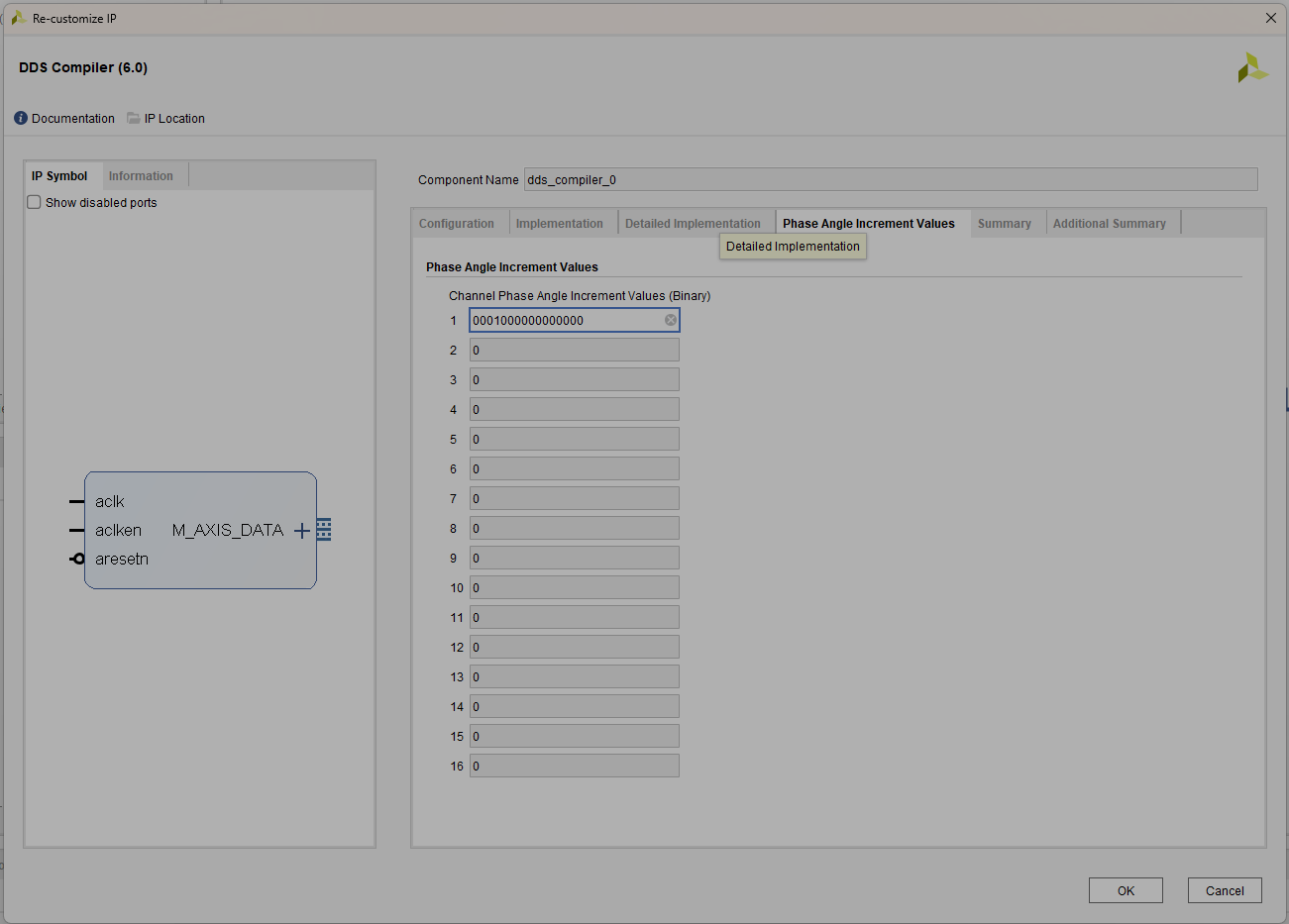Select channel 16 phase increment field
Viewport: 1289px width, 924px height.
[575, 766]
